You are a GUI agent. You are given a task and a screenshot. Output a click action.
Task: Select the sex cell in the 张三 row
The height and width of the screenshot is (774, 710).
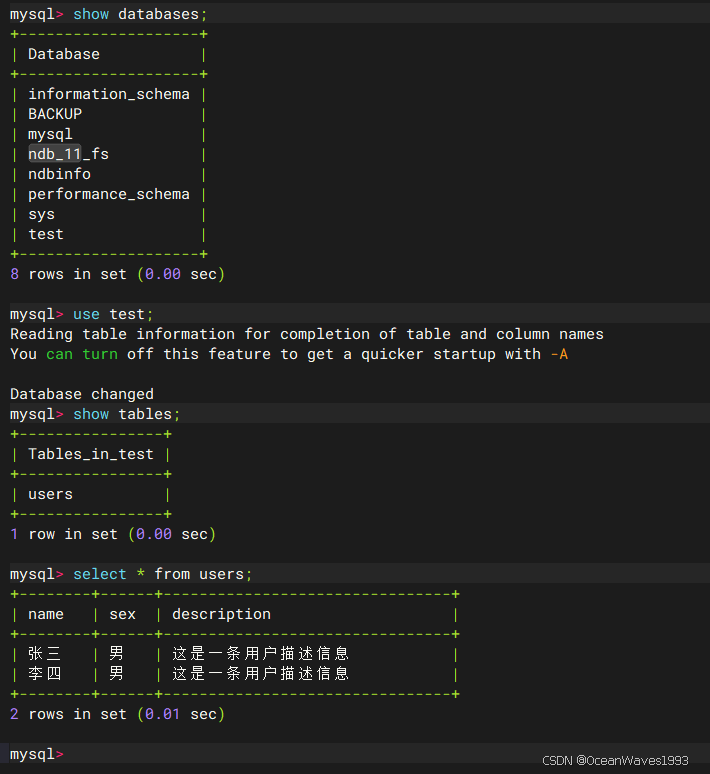click(117, 654)
